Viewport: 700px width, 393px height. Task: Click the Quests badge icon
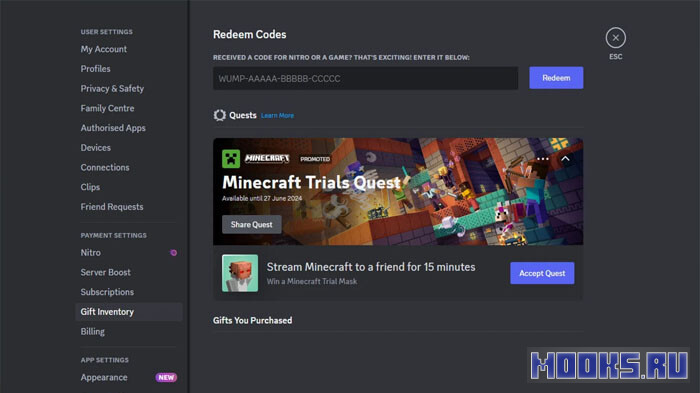tap(220, 115)
